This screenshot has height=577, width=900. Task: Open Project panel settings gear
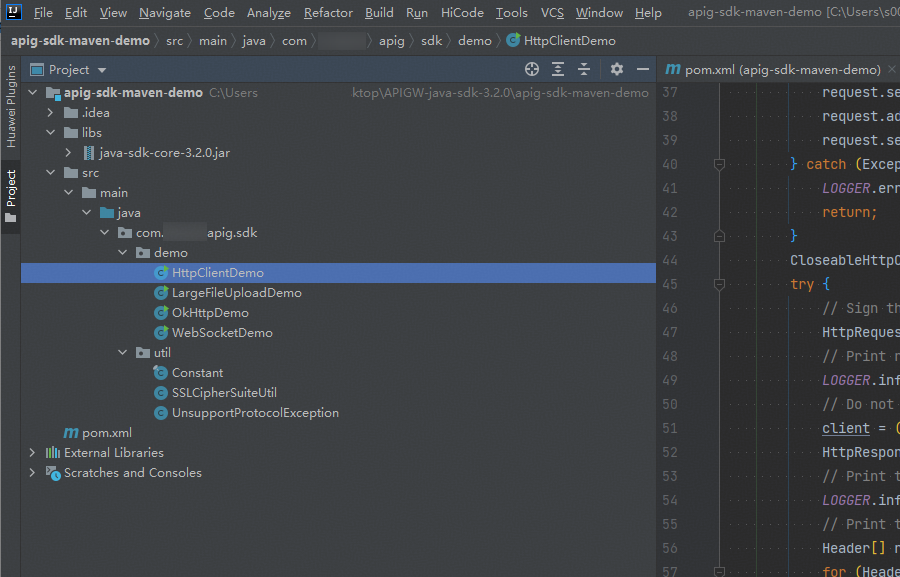pos(616,69)
